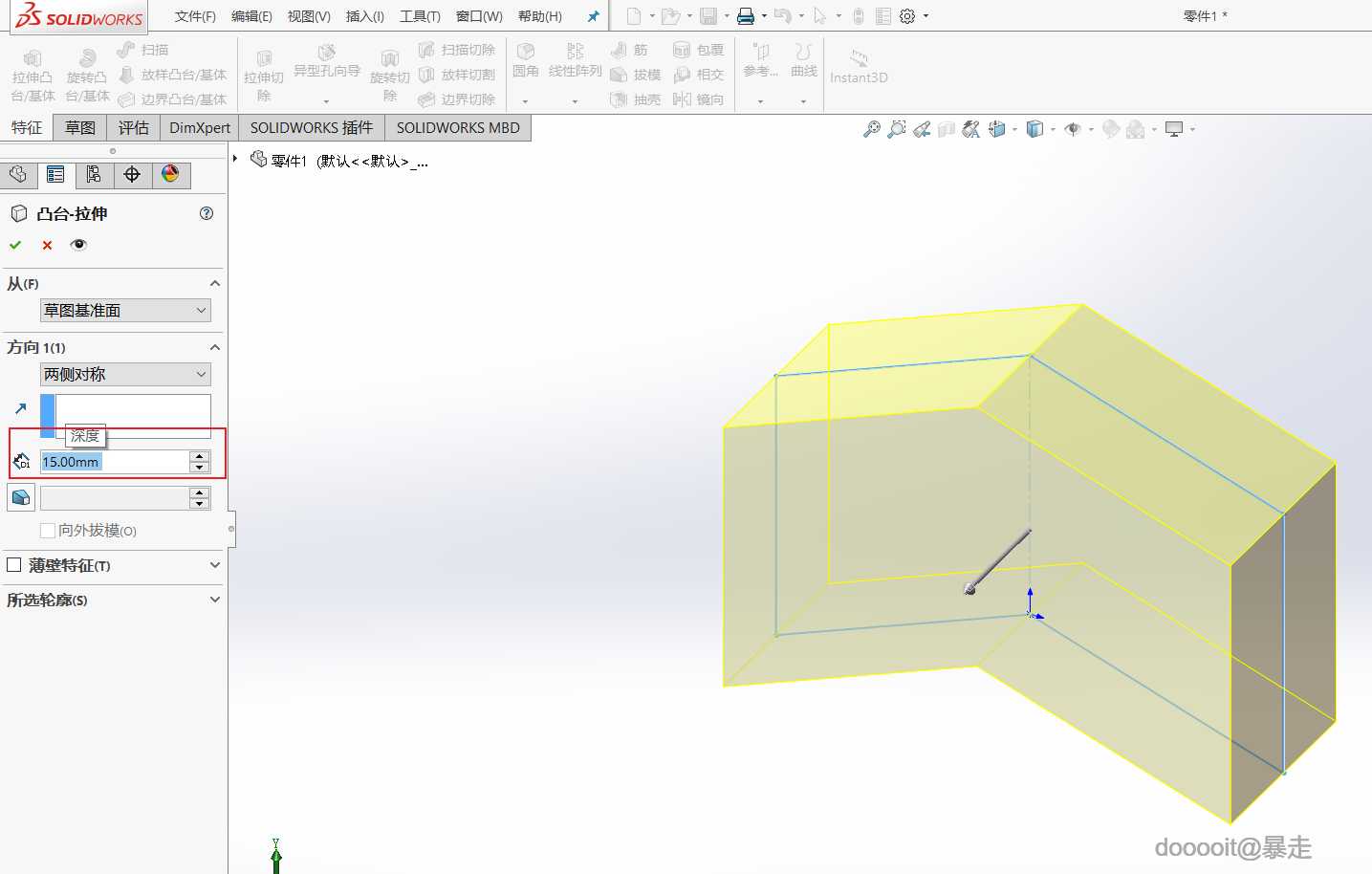Open the 编辑(E) menu
Viewport: 1372px width, 874px height.
point(251,16)
